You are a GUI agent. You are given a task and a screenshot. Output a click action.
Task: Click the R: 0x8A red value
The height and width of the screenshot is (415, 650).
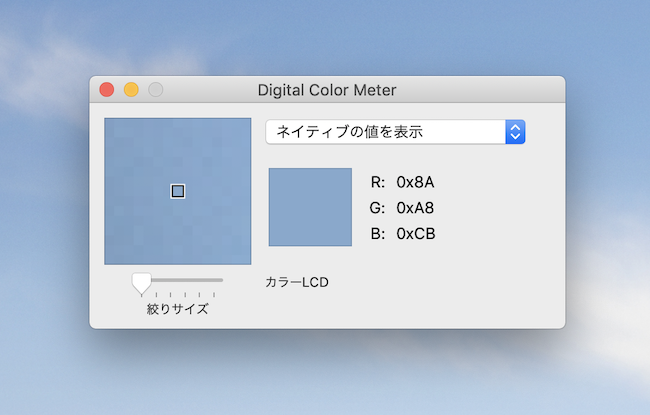point(402,182)
